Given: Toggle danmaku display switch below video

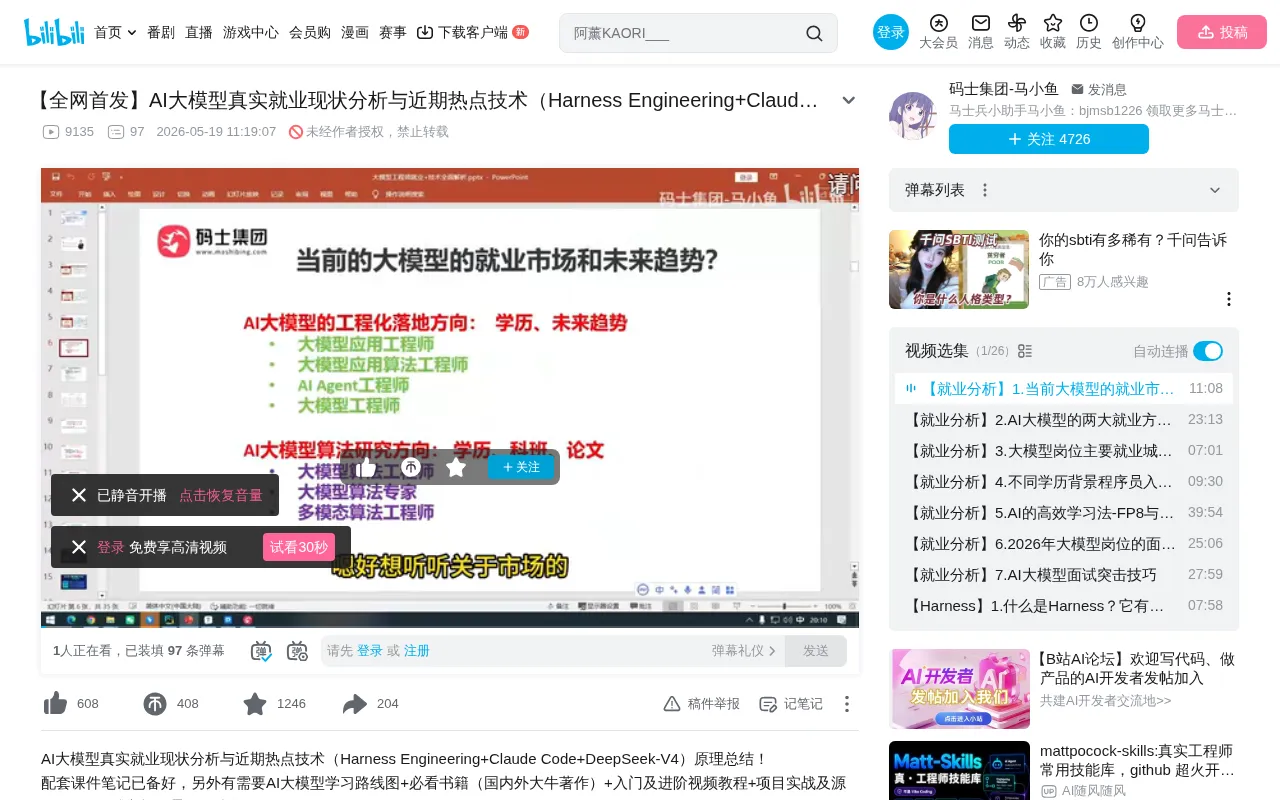Looking at the screenshot, I should (261, 651).
